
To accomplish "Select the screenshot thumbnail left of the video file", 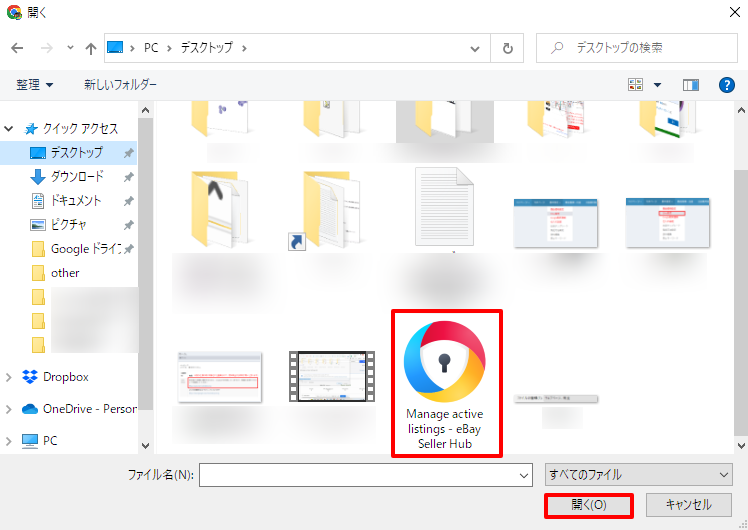I will (220, 377).
